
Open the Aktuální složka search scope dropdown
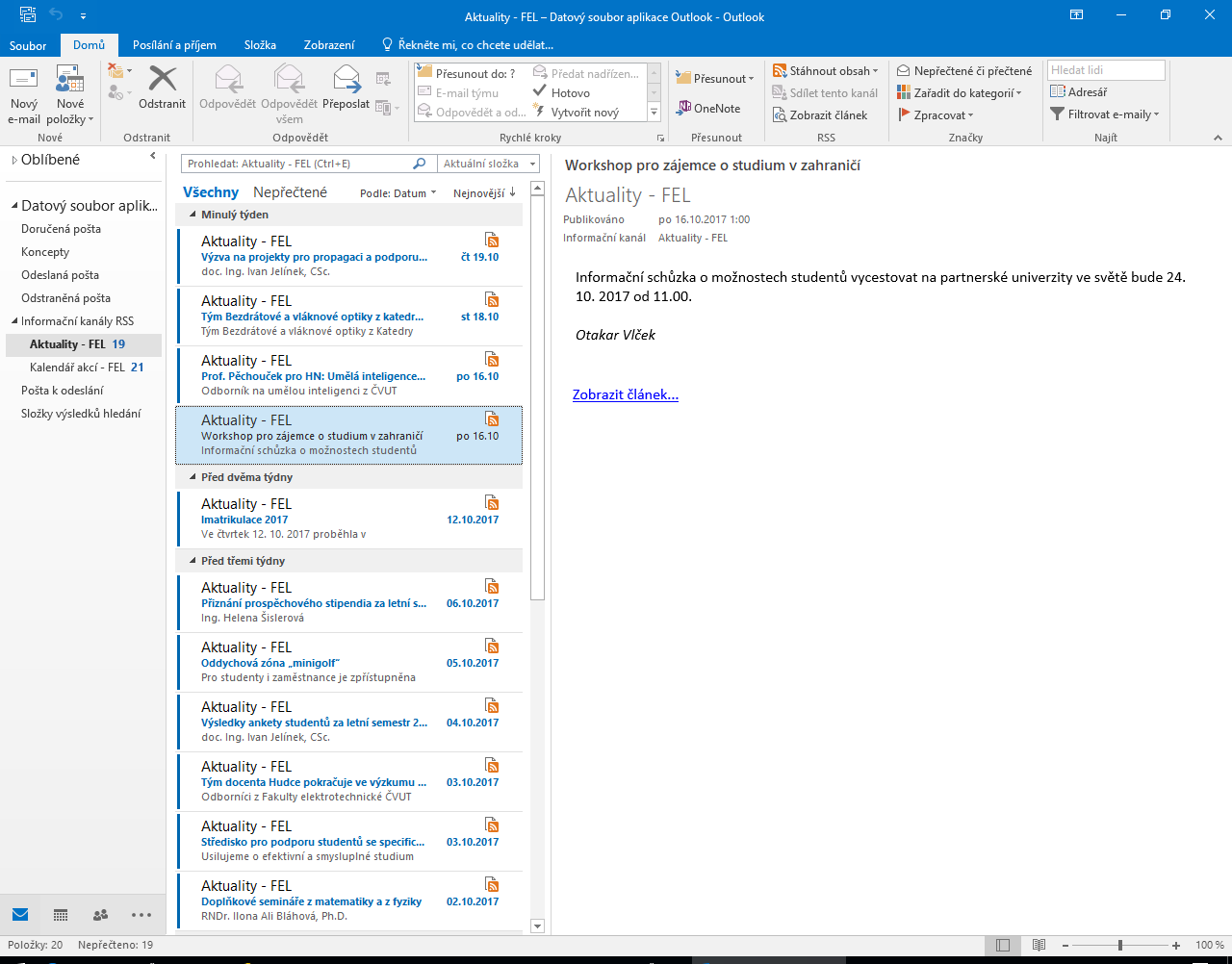pos(489,164)
